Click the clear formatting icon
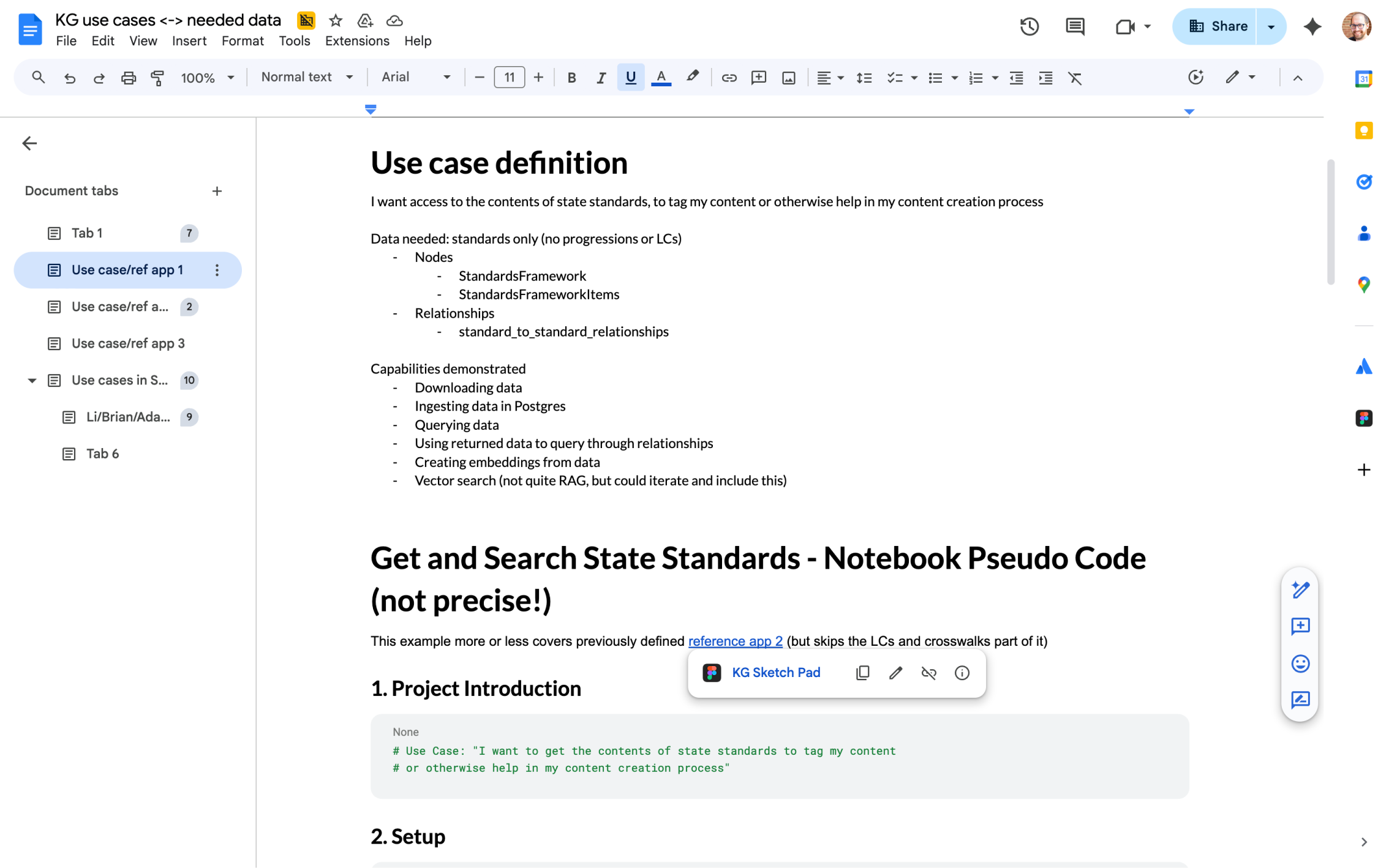Viewport: 1389px width, 868px height. (1074, 78)
